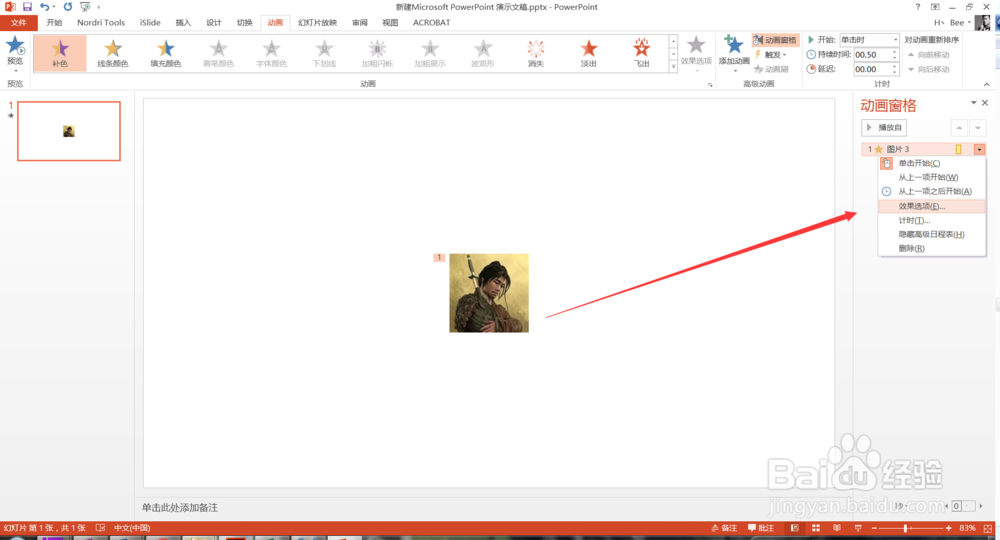Collapse the ribbon chevron
Image resolution: width=1000 pixels, height=540 pixels.
coord(987,84)
